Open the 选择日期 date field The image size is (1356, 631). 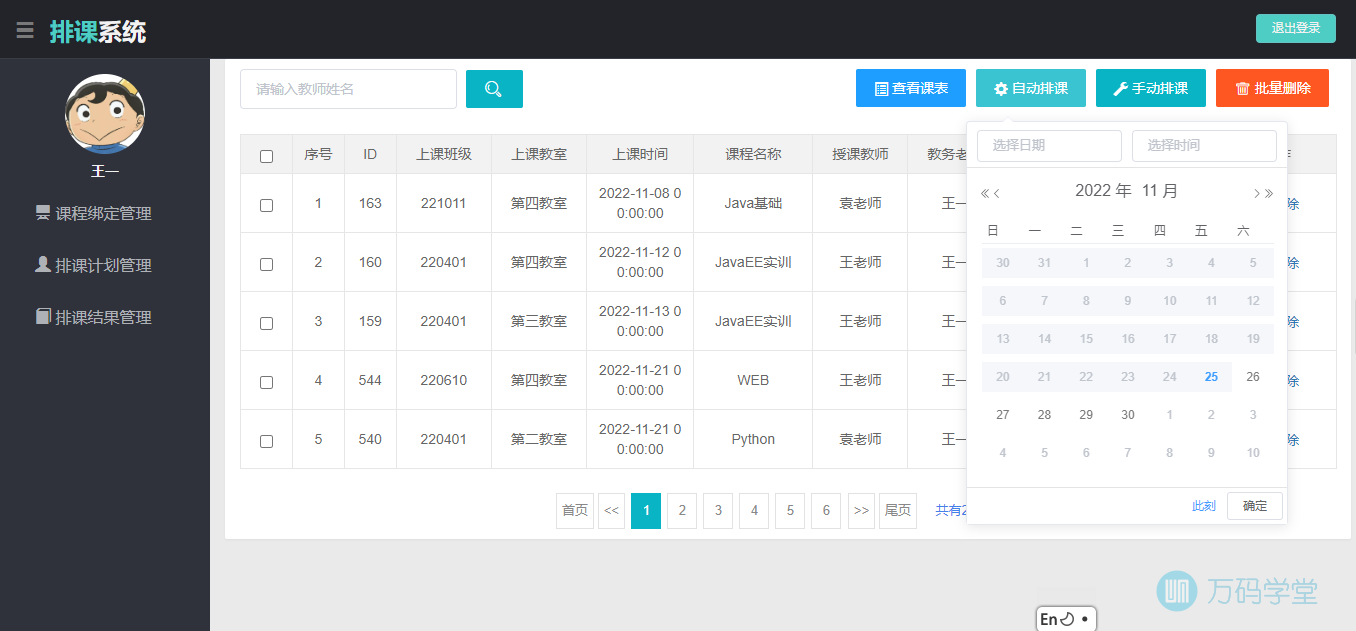point(1049,145)
